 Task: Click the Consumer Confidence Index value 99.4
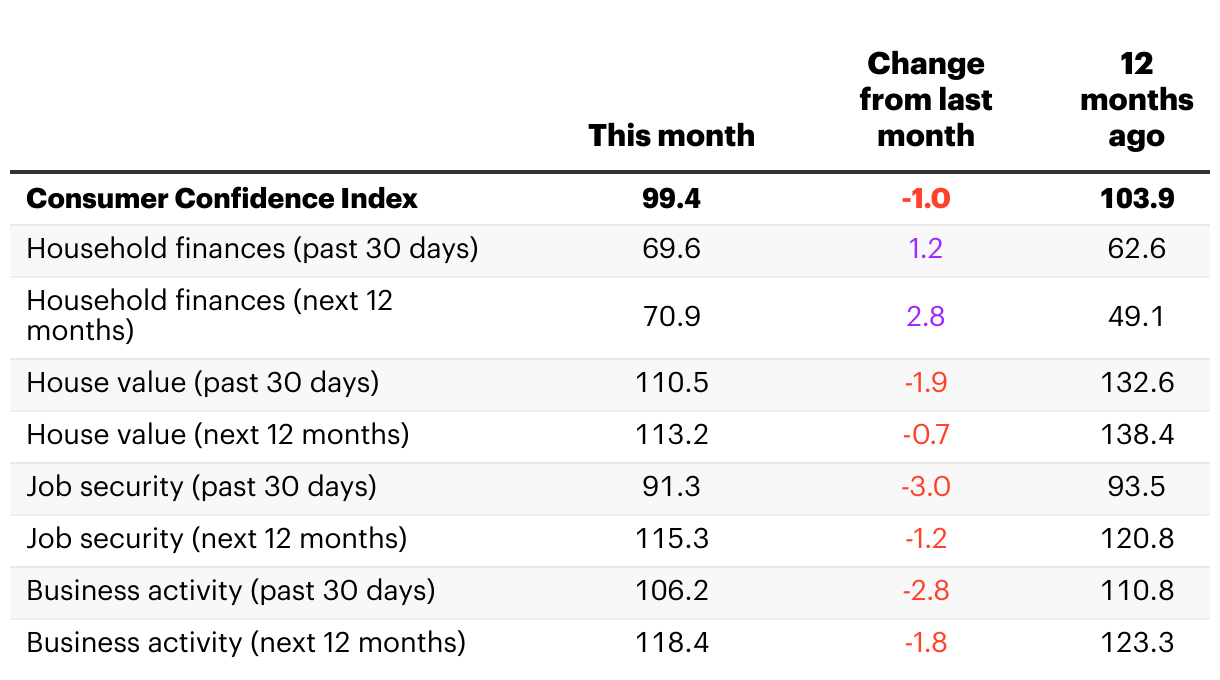coord(671,198)
